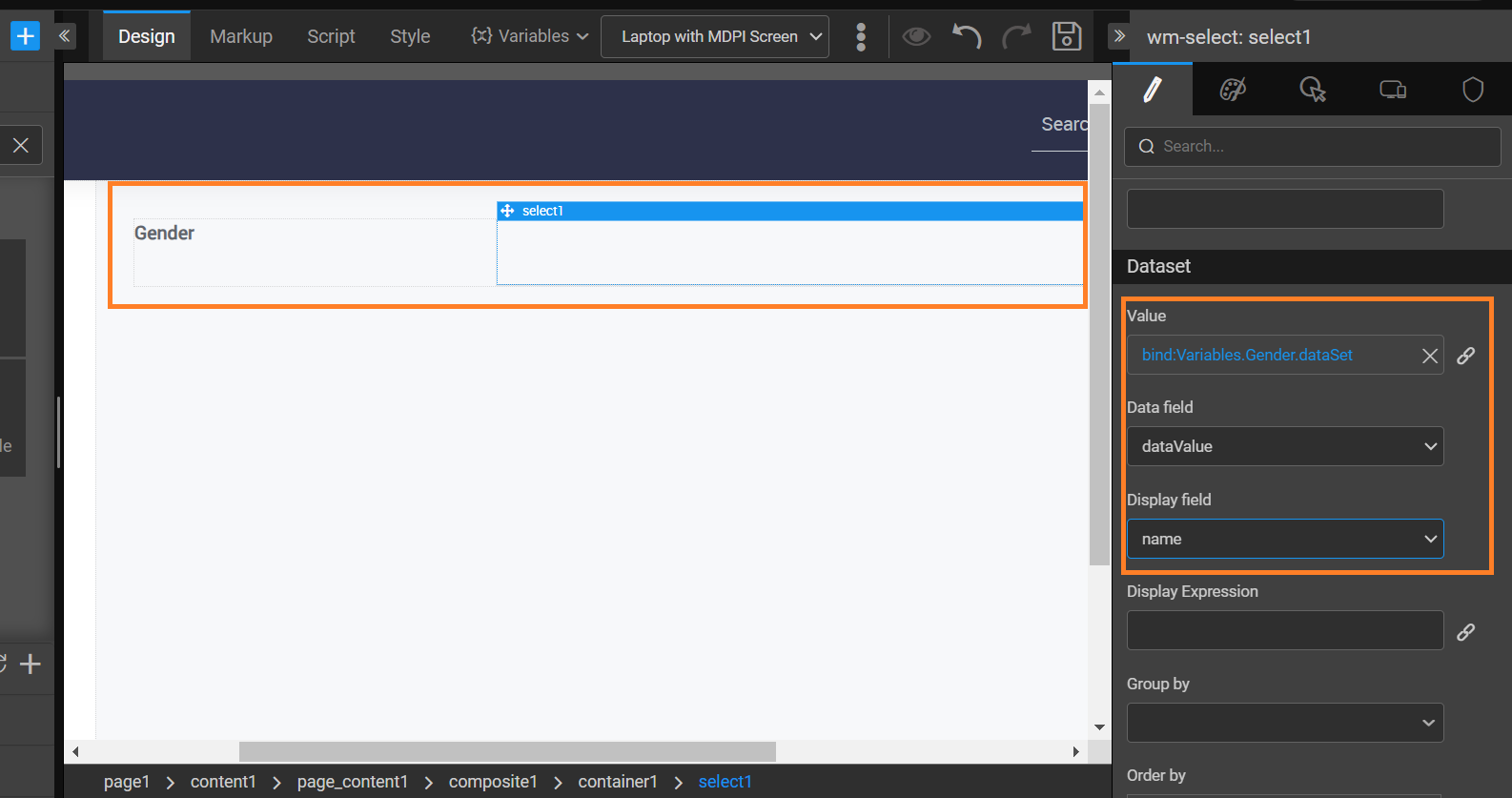The image size is (1512, 798).
Task: Expand the Display field dropdown showing name
Action: [1284, 539]
